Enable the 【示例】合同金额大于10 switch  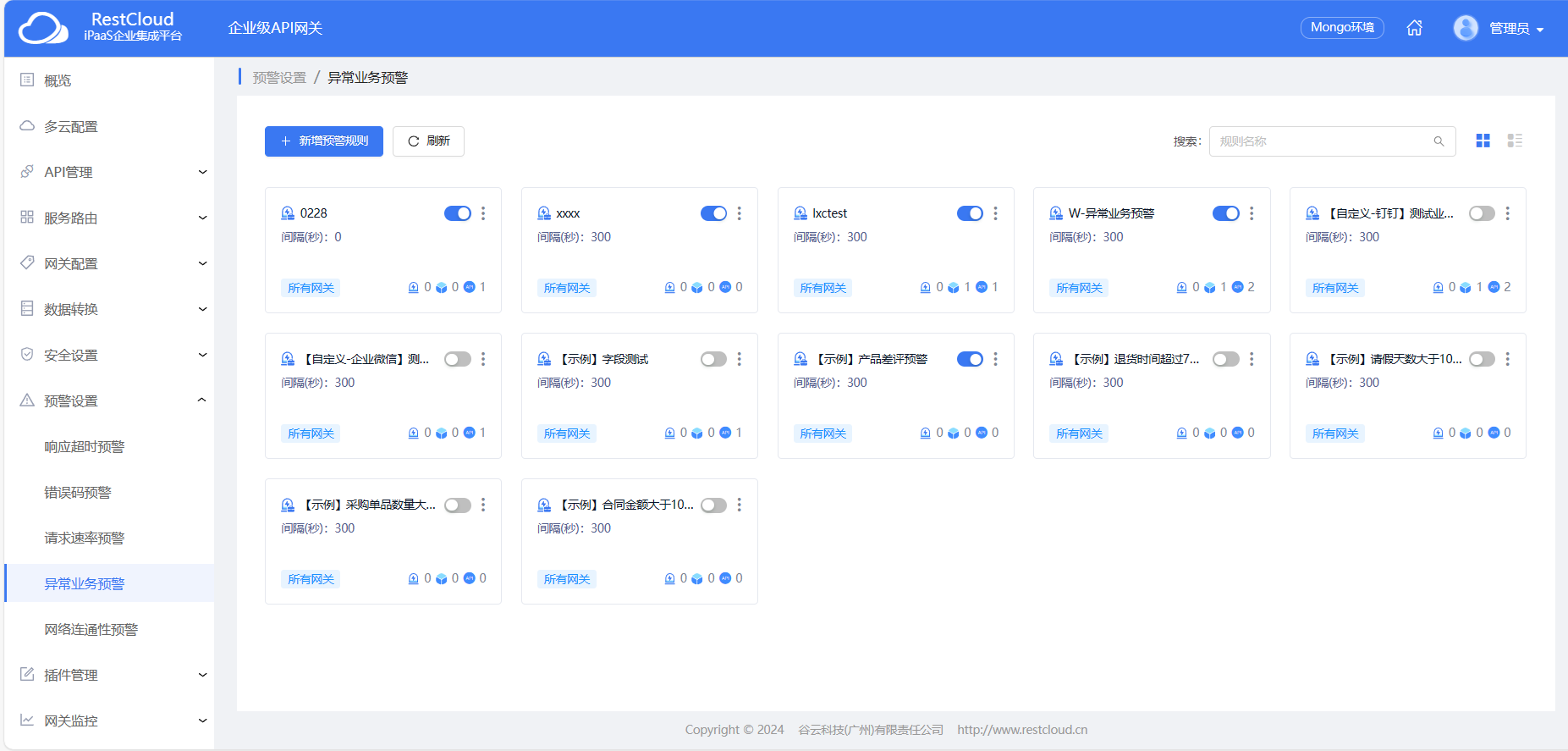pos(713,505)
